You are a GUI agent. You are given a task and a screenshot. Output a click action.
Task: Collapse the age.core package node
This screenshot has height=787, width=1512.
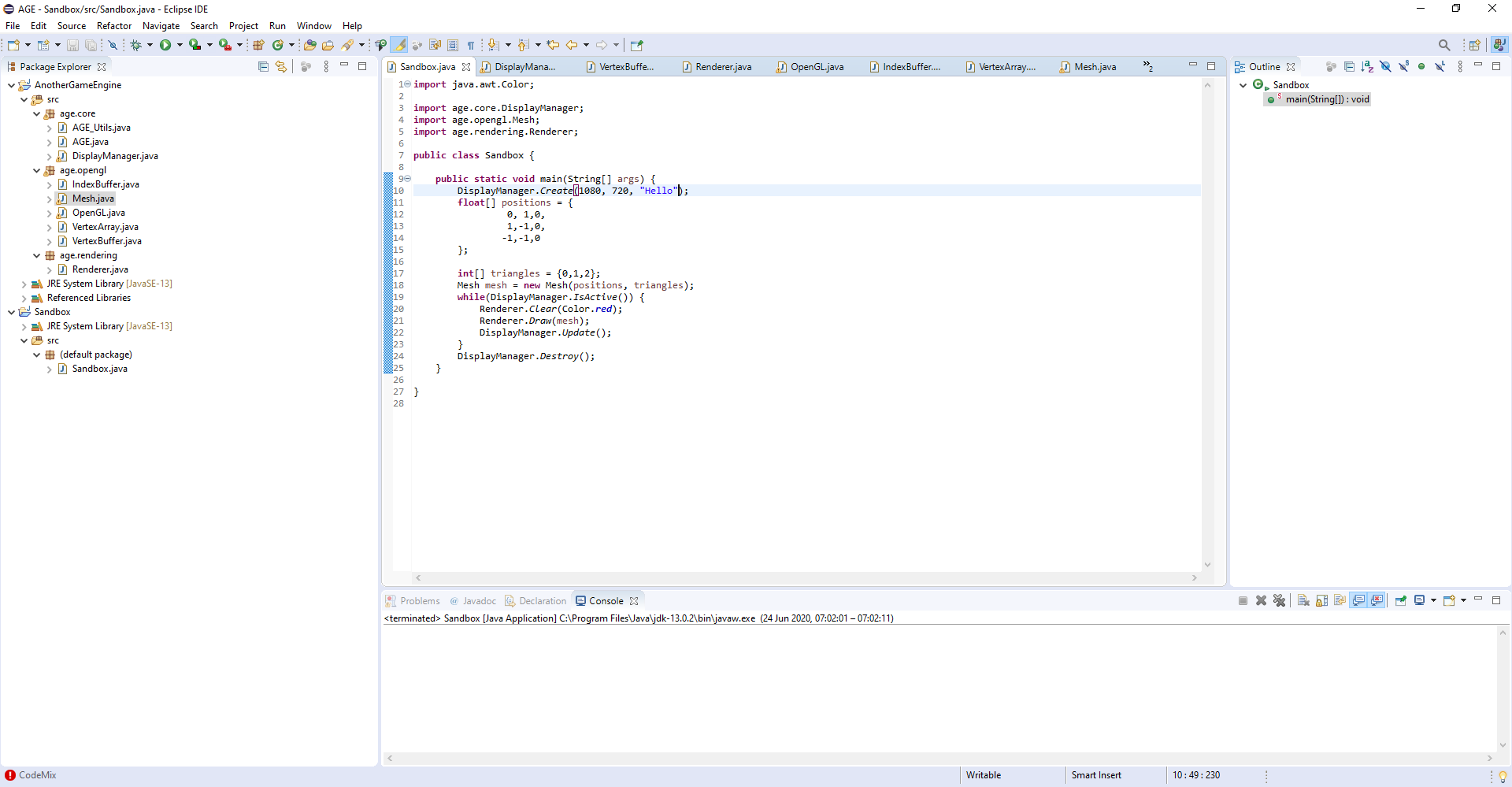click(36, 113)
